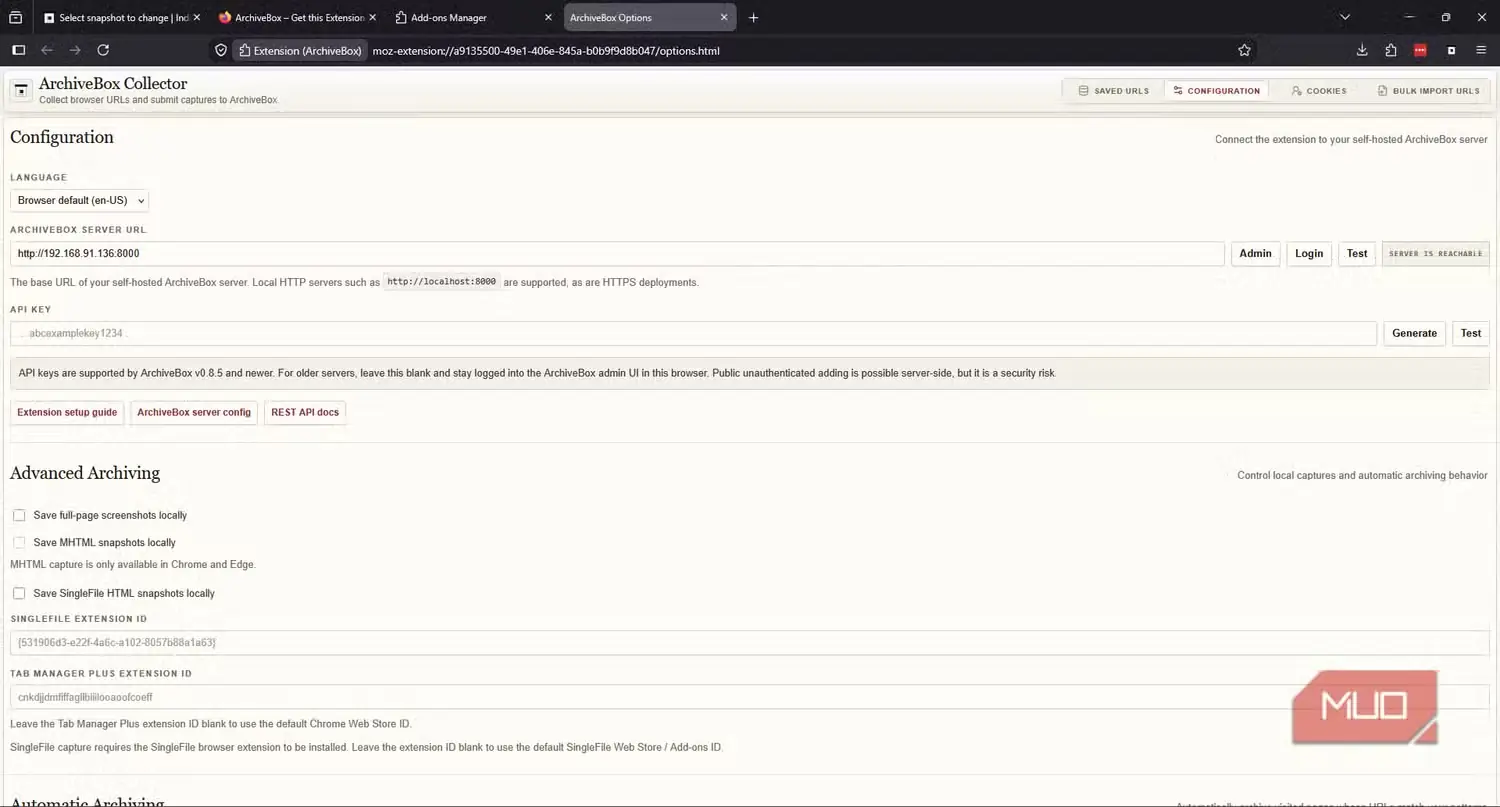This screenshot has width=1500, height=807.
Task: Open the Bulk Import URLs section
Action: click(x=1428, y=91)
